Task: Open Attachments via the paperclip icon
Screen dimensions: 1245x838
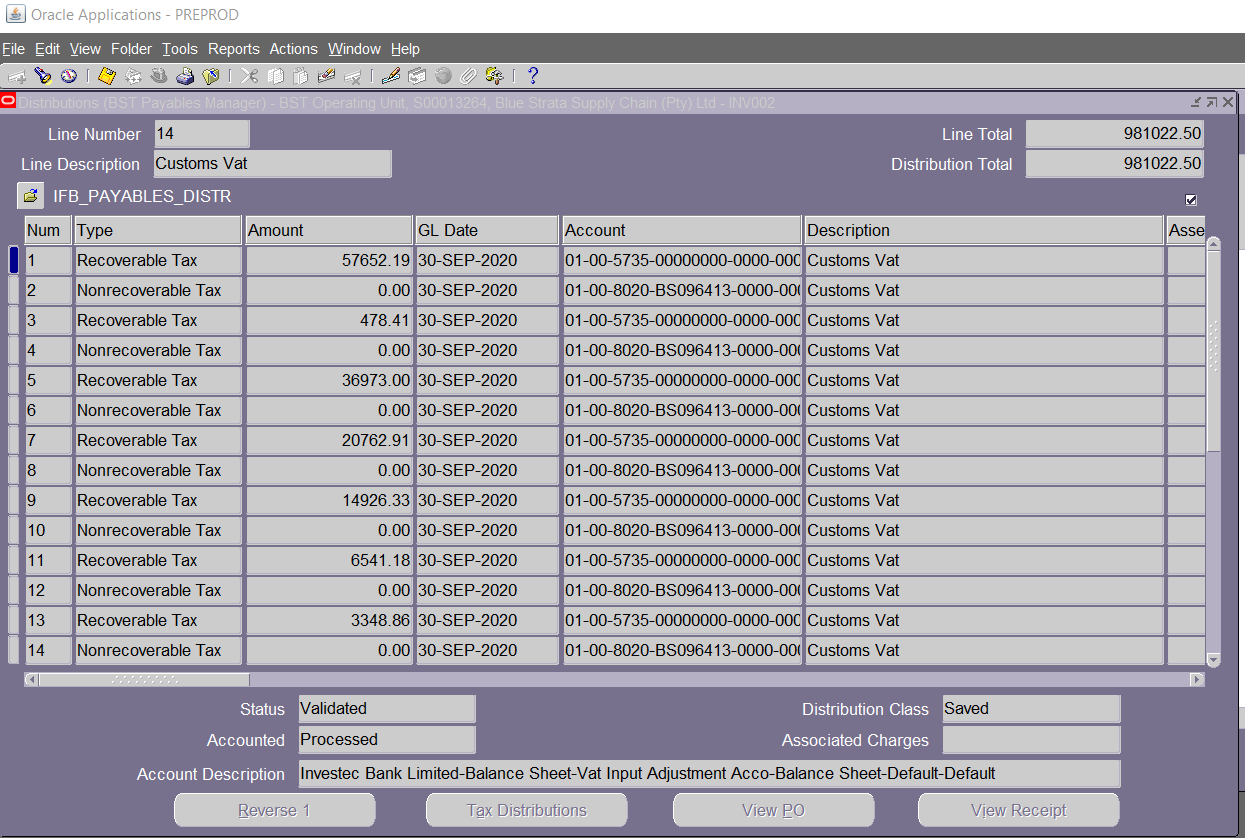Action: point(468,76)
